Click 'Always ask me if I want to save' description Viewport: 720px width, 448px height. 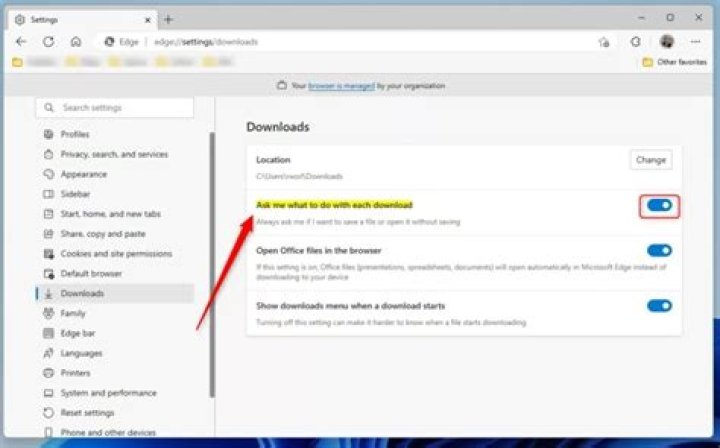point(358,222)
